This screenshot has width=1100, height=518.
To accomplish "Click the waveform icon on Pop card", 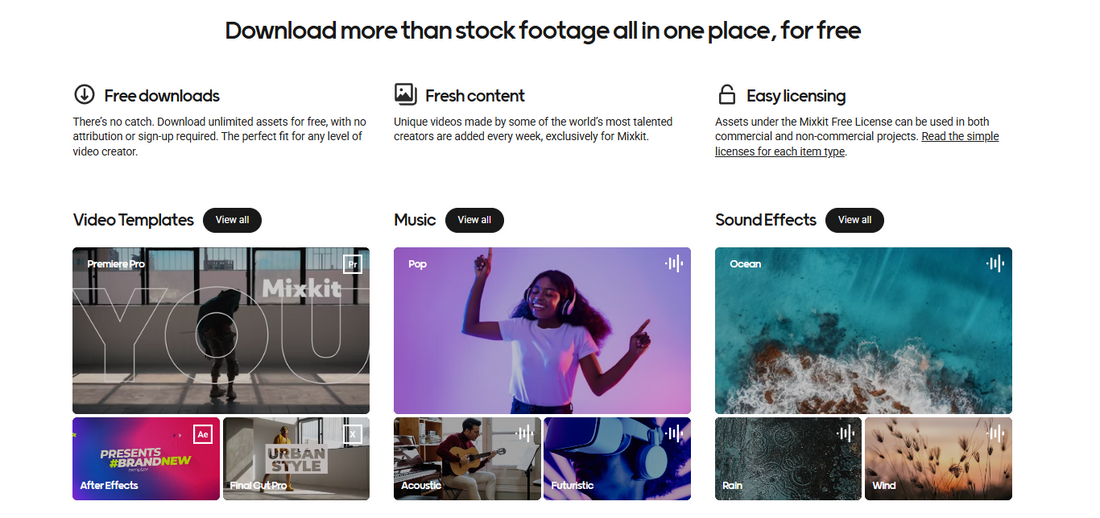I will coord(674,264).
